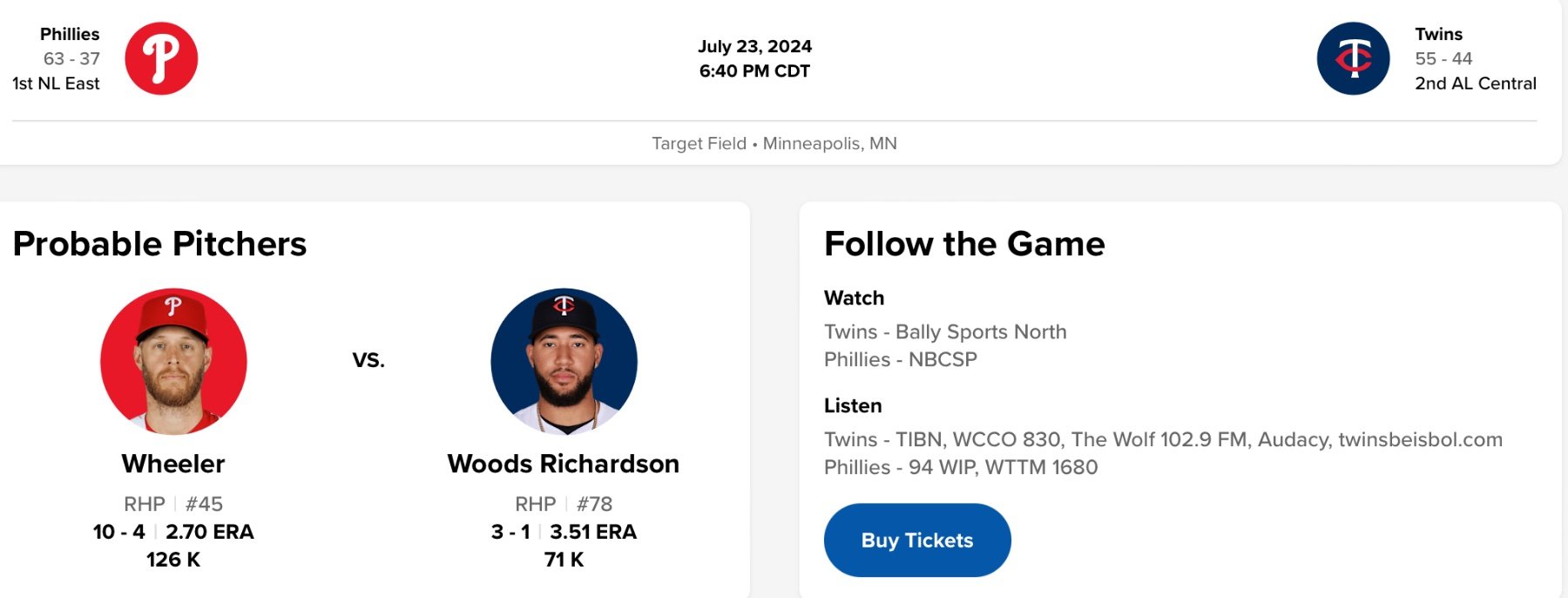Open Wheeler's player headshot
Image resolution: width=1568 pixels, height=598 pixels.
[x=173, y=361]
